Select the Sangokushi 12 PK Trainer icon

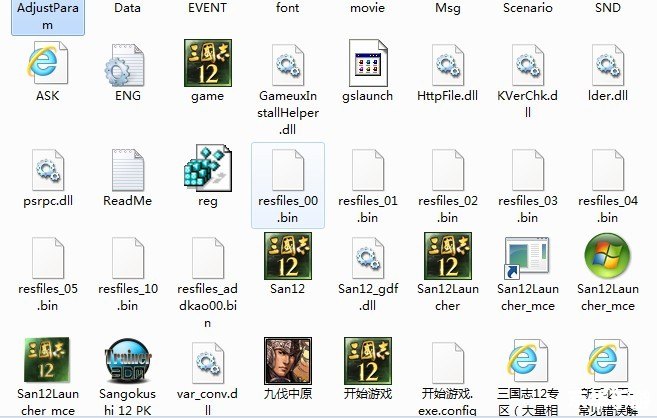[x=128, y=361]
